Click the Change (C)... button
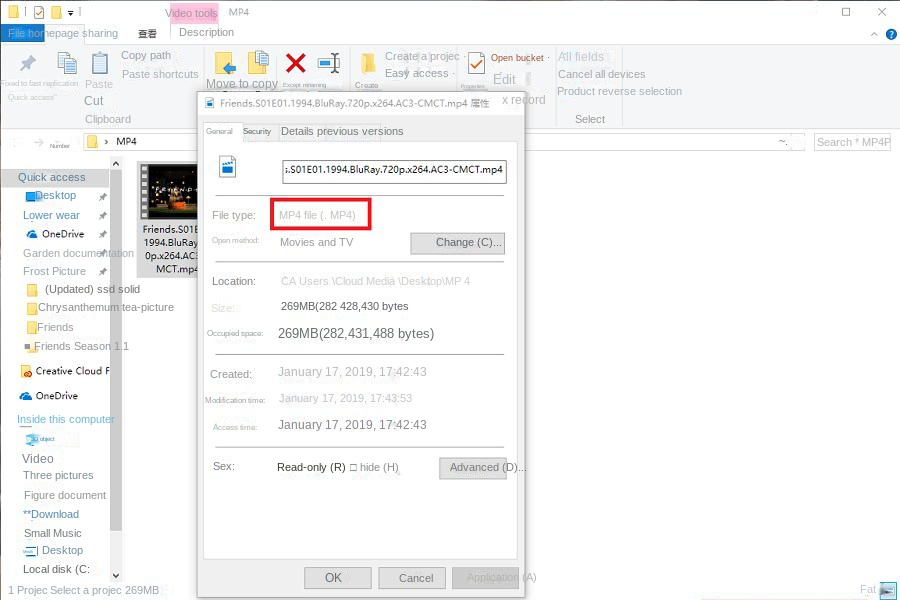The height and width of the screenshot is (600, 900). pyautogui.click(x=457, y=243)
